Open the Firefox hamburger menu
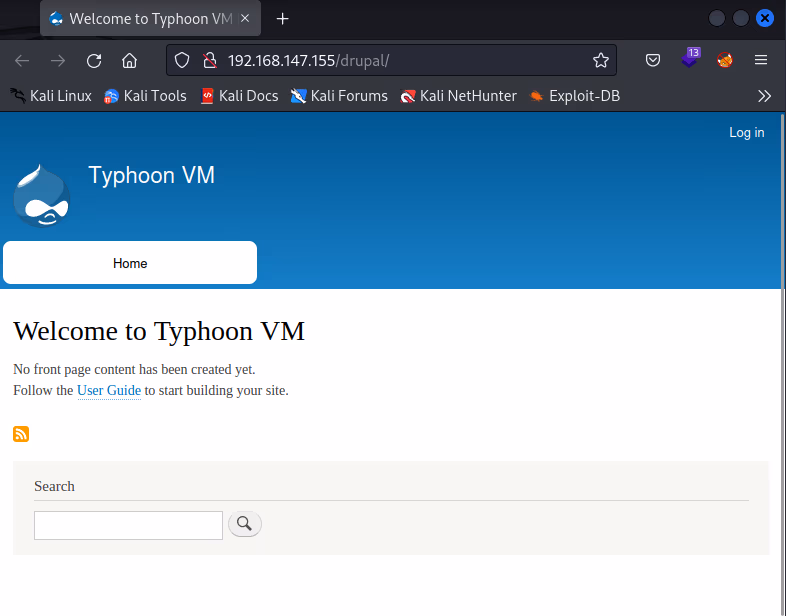 tap(761, 60)
